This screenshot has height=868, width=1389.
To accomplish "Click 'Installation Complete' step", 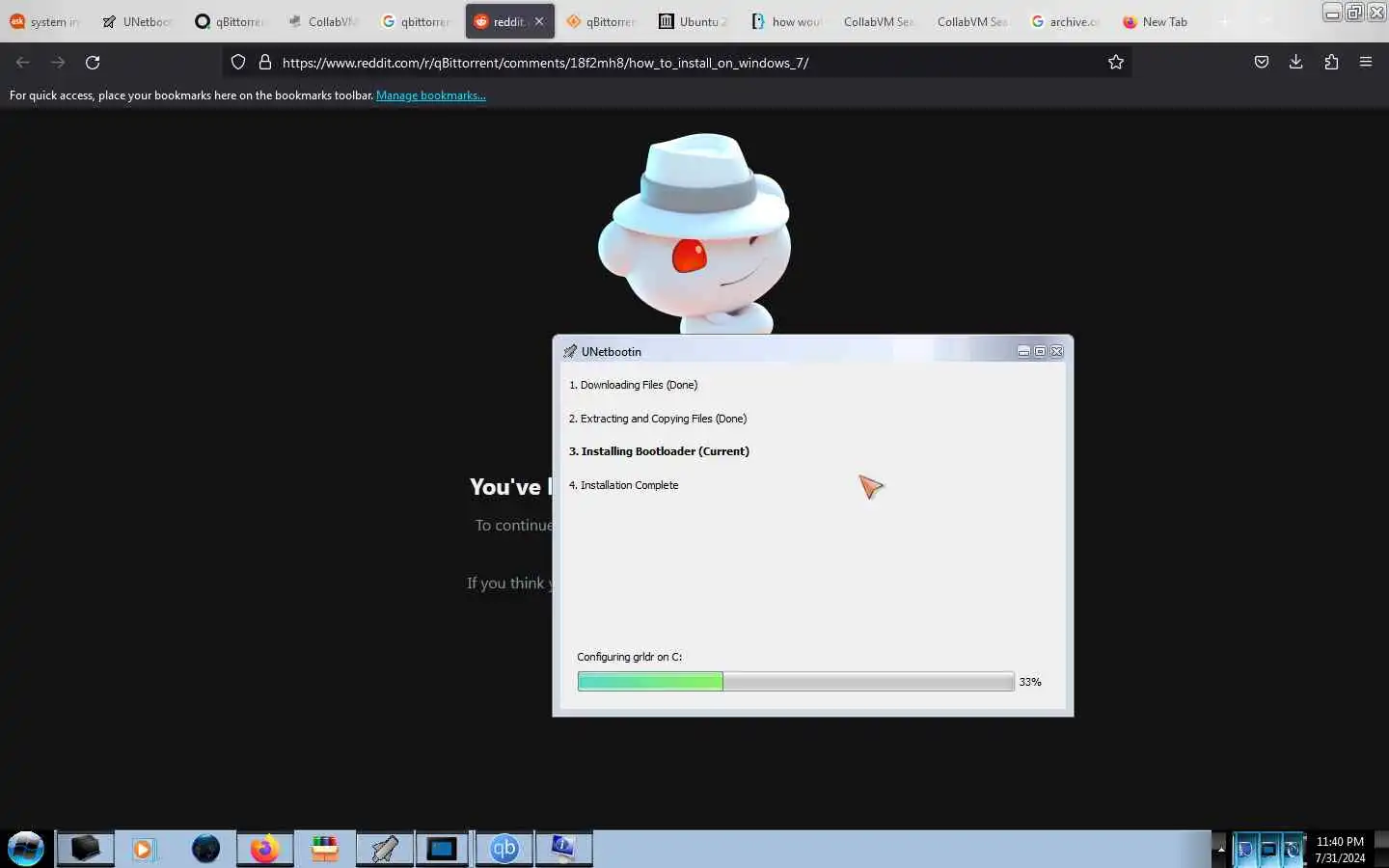I will coord(623,485).
